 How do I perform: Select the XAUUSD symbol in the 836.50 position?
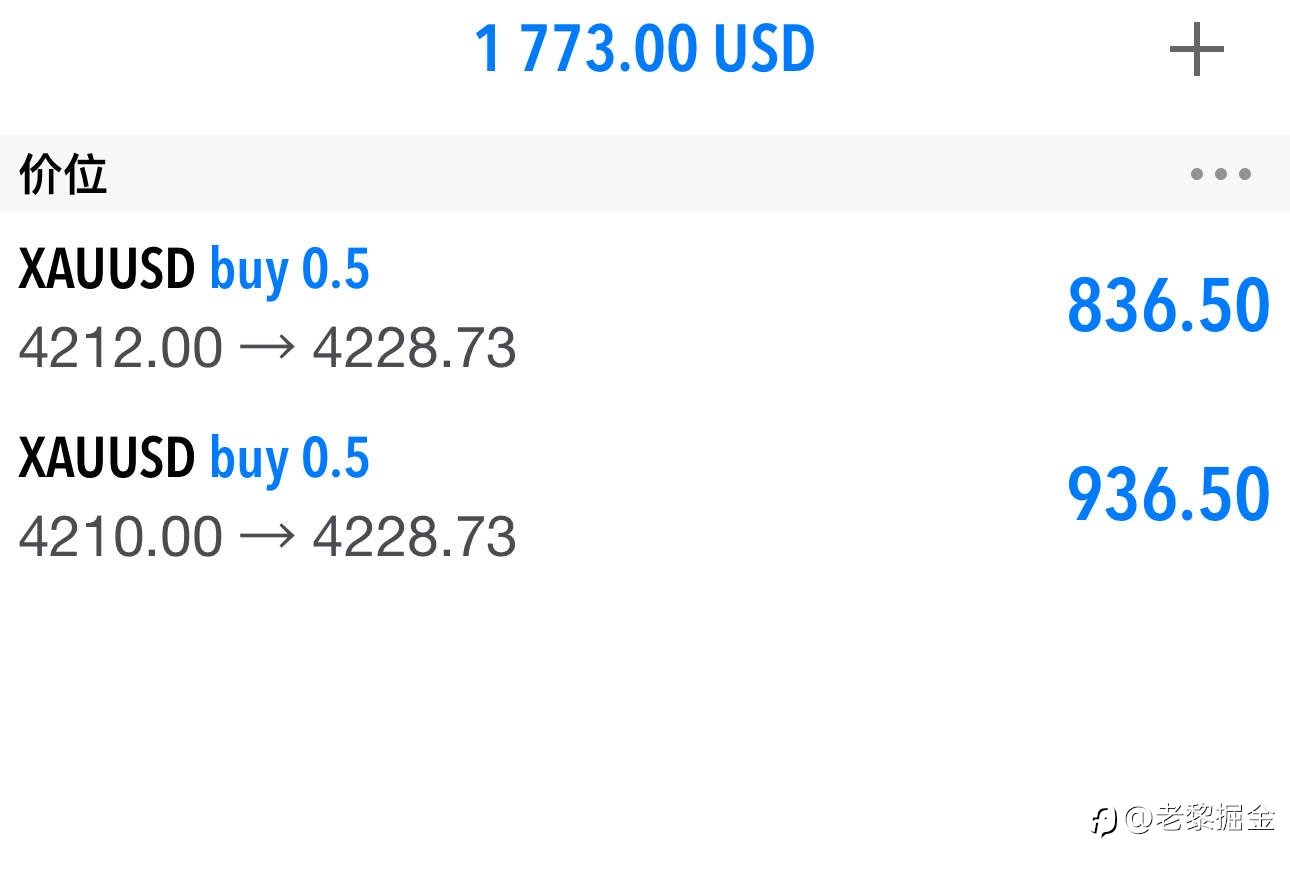click(x=106, y=270)
